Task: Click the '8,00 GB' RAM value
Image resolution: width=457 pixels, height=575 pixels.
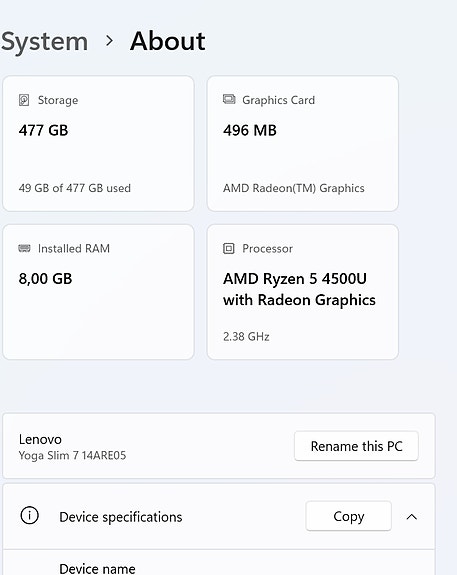Action: click(45, 279)
